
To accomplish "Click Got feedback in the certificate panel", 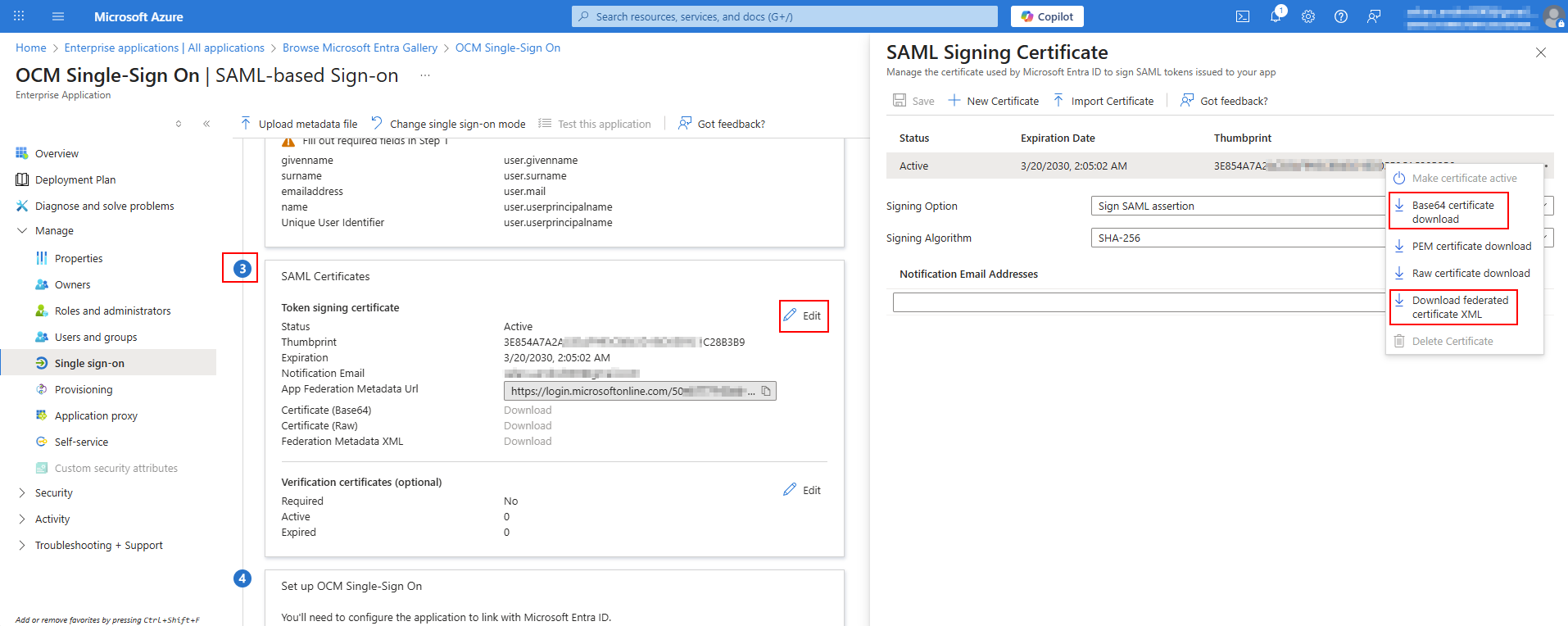I will pyautogui.click(x=1224, y=101).
